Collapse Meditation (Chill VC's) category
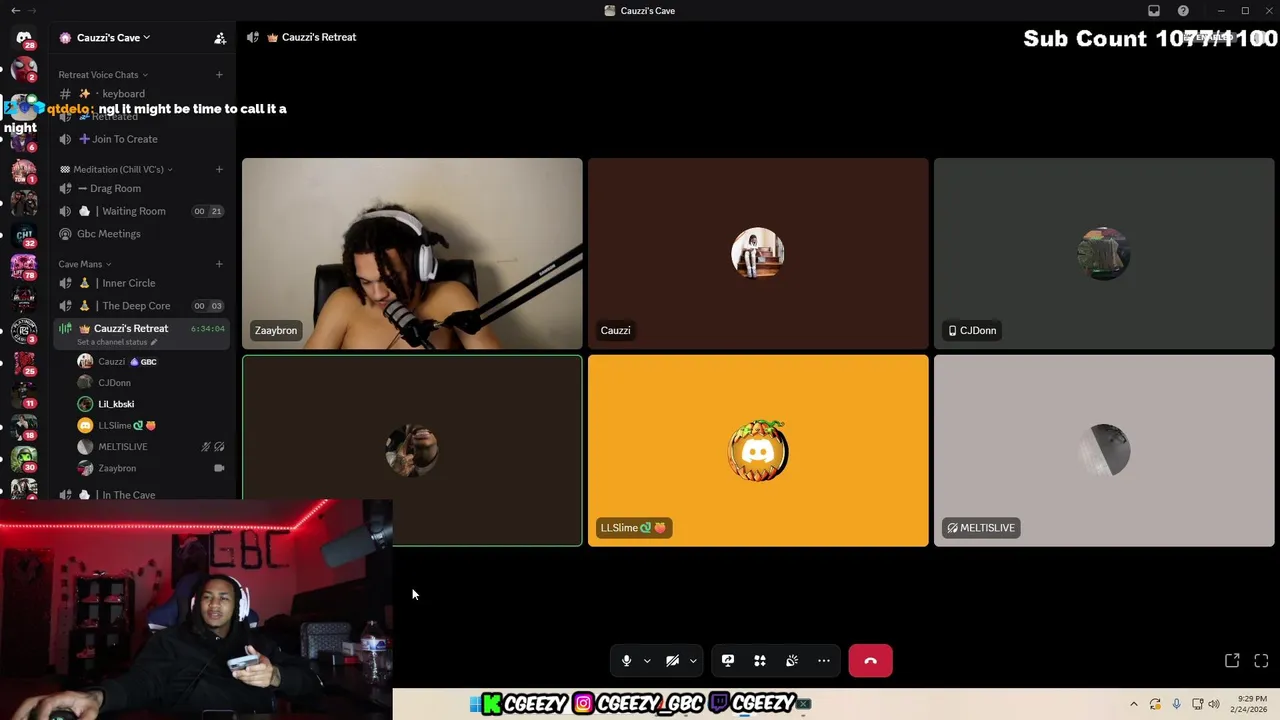The width and height of the screenshot is (1280, 720). [x=116, y=169]
